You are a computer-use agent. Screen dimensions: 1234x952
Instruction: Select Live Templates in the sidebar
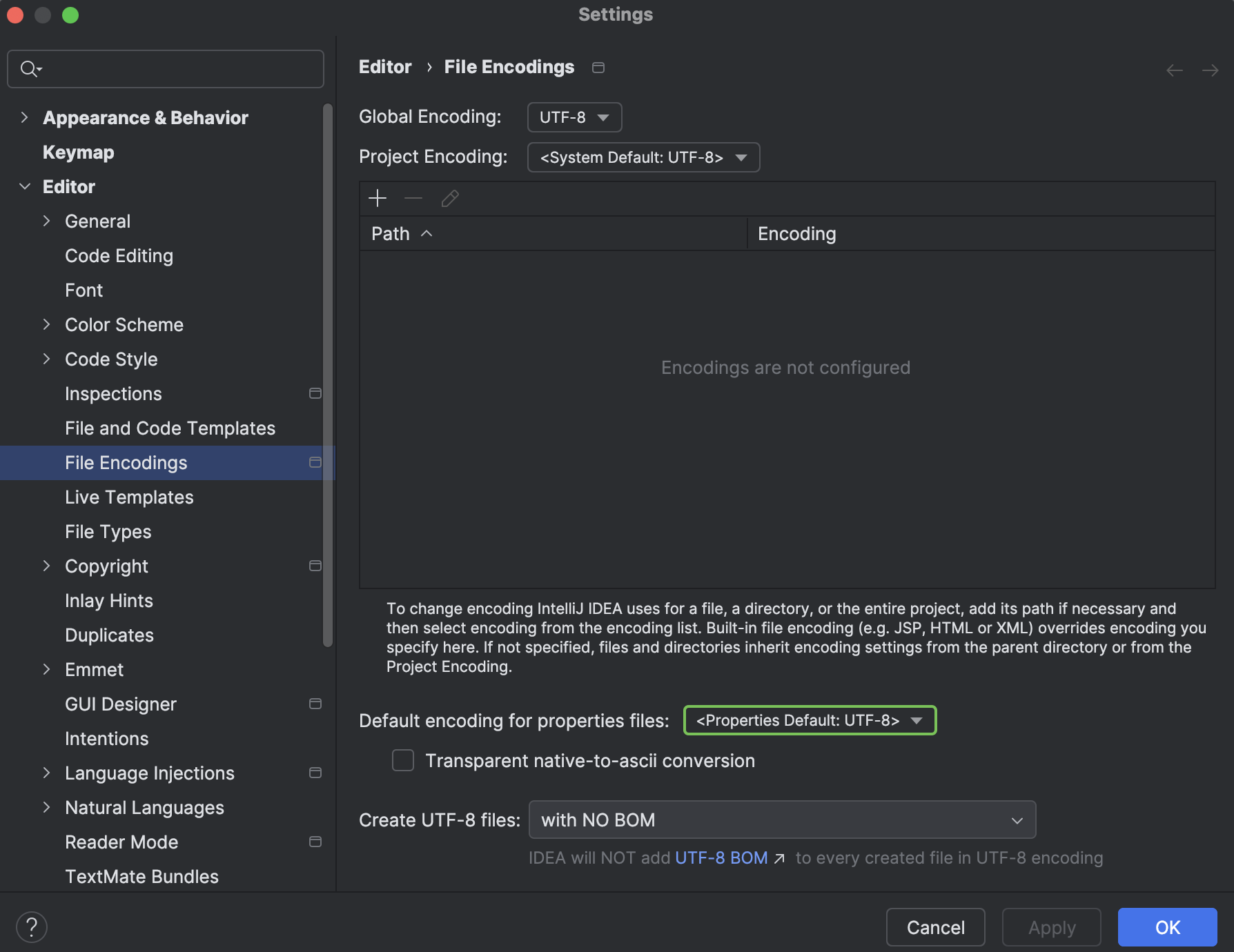click(128, 497)
